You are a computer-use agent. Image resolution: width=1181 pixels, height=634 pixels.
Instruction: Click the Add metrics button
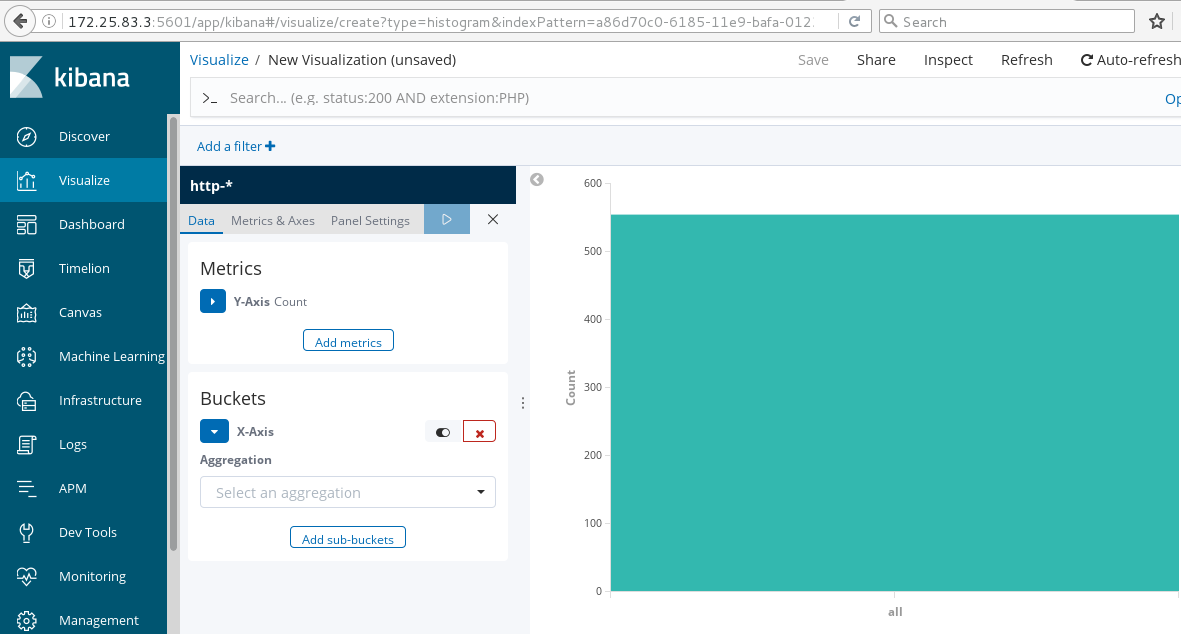pyautogui.click(x=348, y=340)
